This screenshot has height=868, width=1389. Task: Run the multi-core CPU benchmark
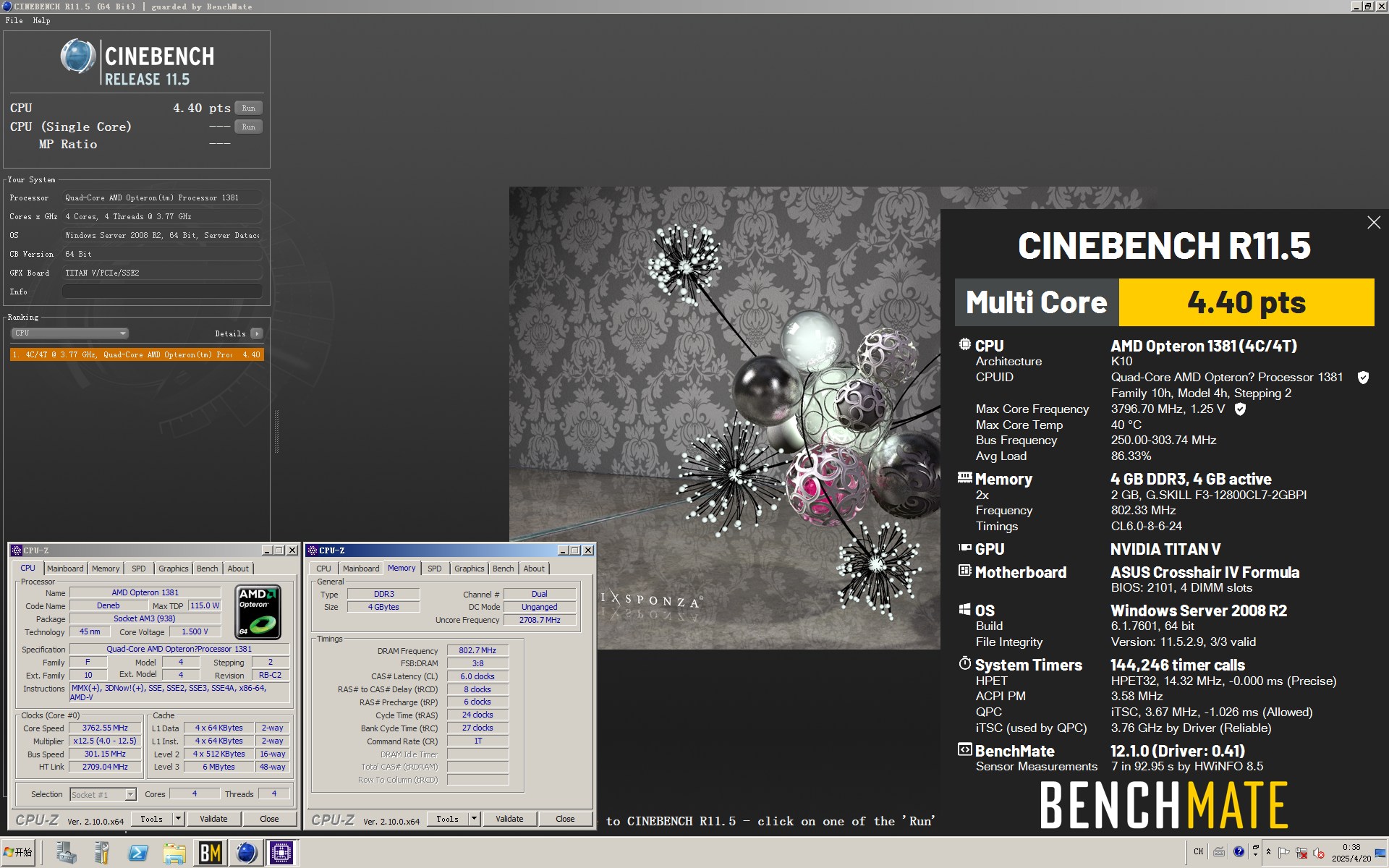[248, 108]
